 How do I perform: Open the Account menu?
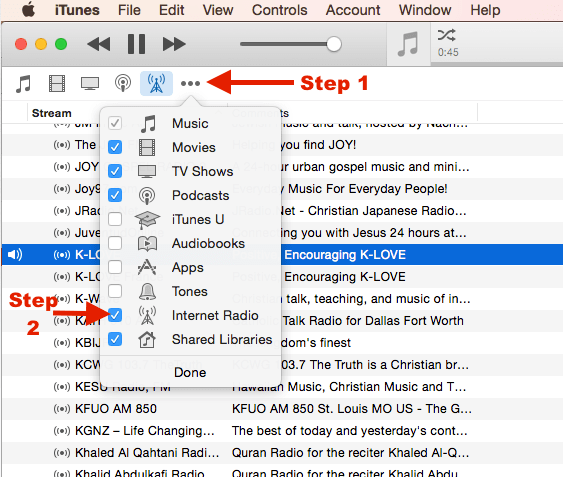point(353,10)
